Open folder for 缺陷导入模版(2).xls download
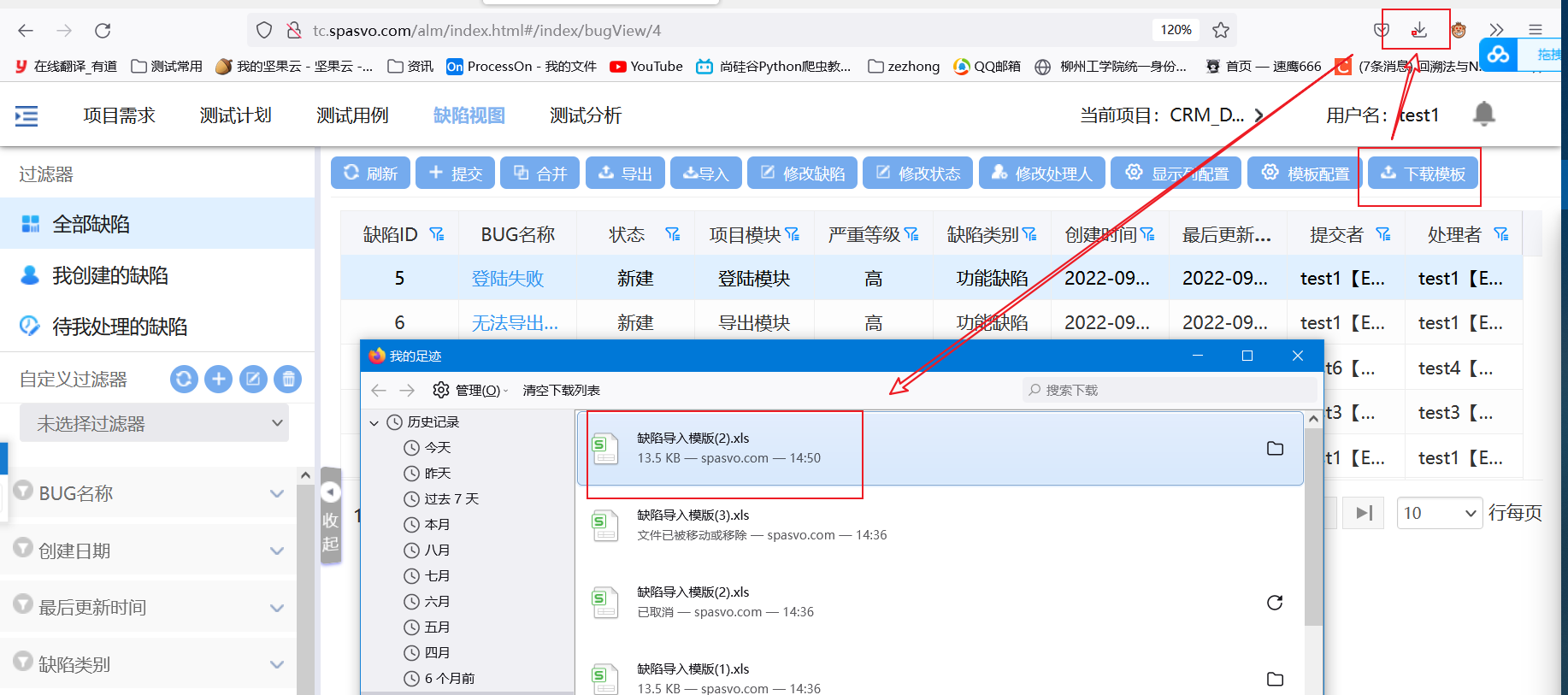 click(x=1275, y=449)
